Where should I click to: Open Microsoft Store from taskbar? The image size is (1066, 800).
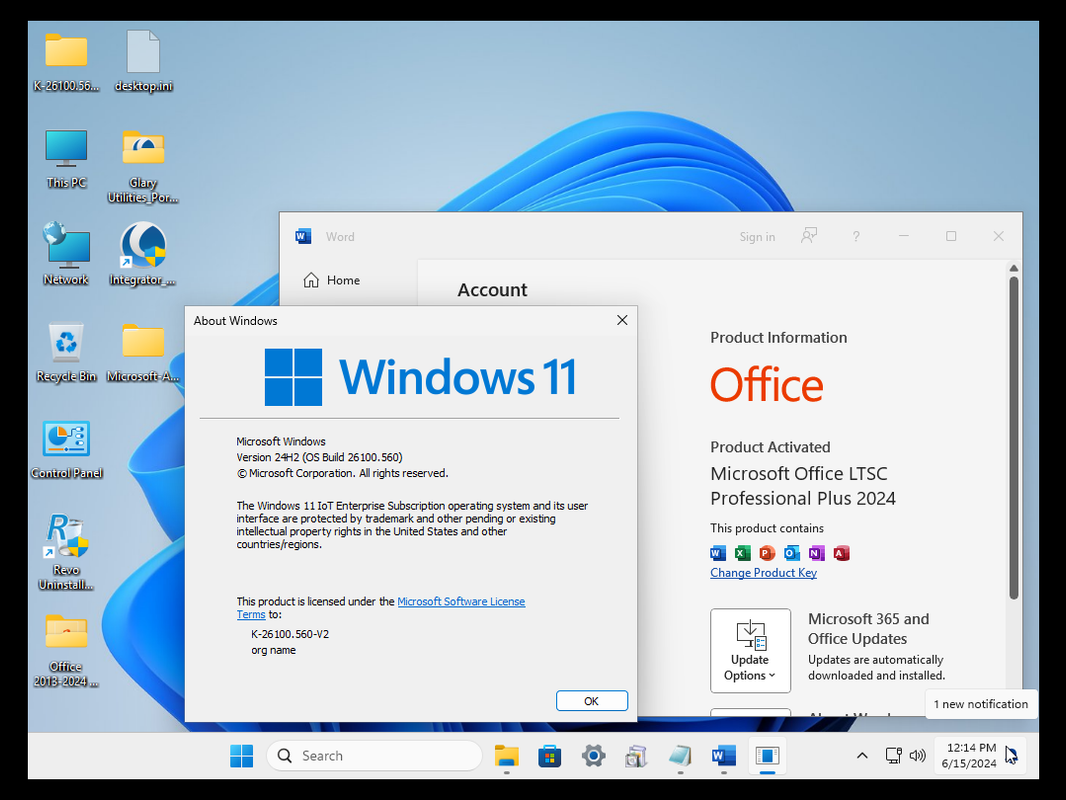coord(549,756)
